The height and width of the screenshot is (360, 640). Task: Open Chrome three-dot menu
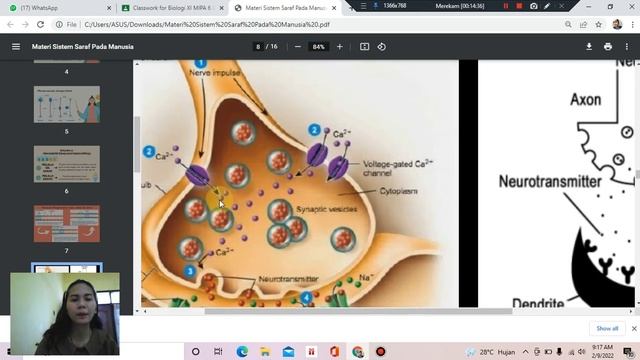click(x=632, y=24)
